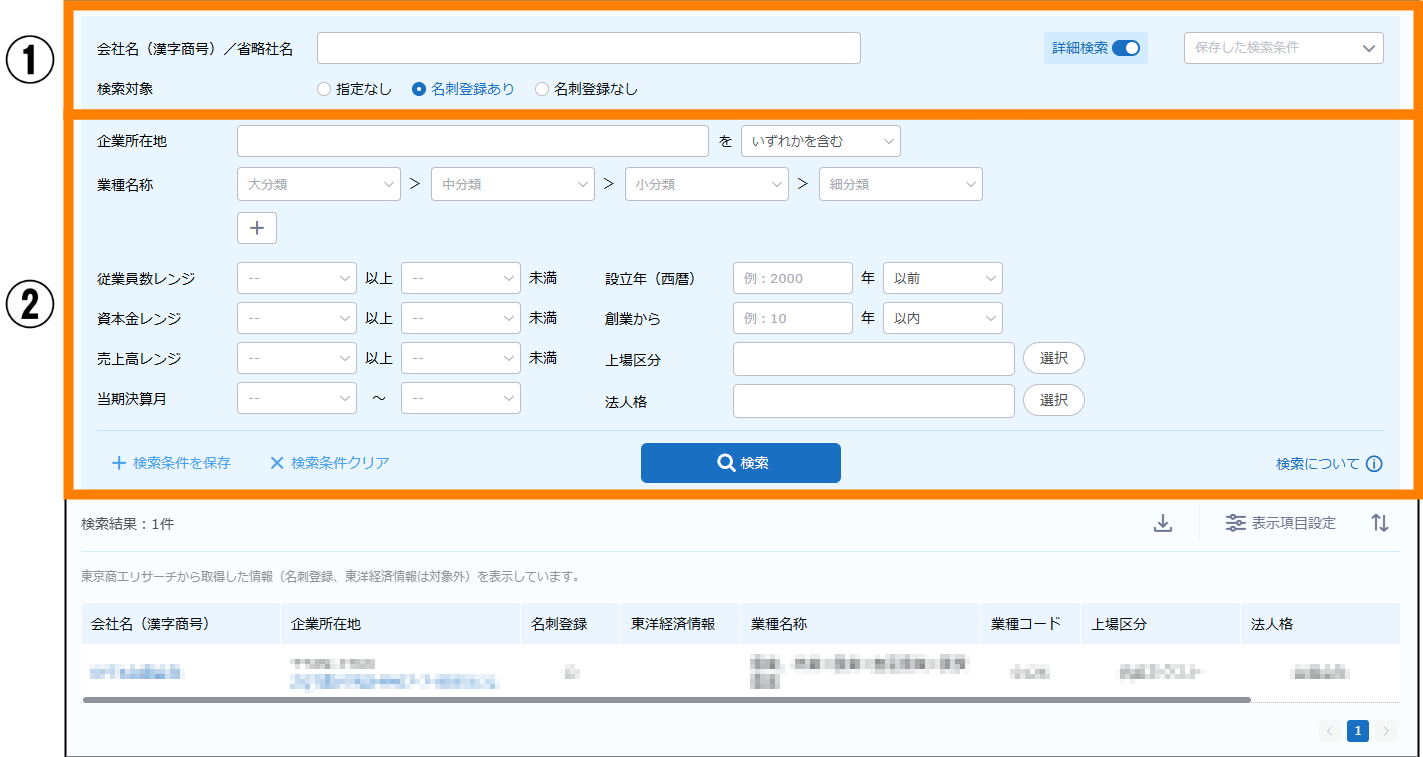Click the 企業所在地 text input field
This screenshot has width=1423, height=757.
pyautogui.click(x=472, y=141)
